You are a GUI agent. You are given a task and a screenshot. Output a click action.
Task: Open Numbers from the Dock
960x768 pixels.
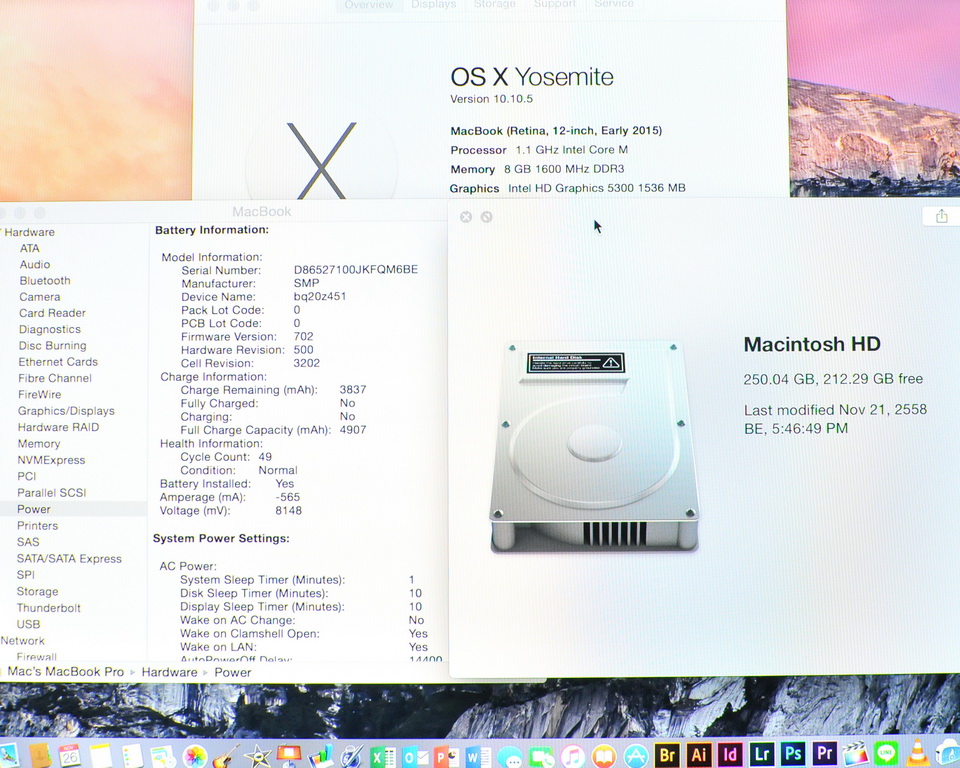tap(320, 756)
